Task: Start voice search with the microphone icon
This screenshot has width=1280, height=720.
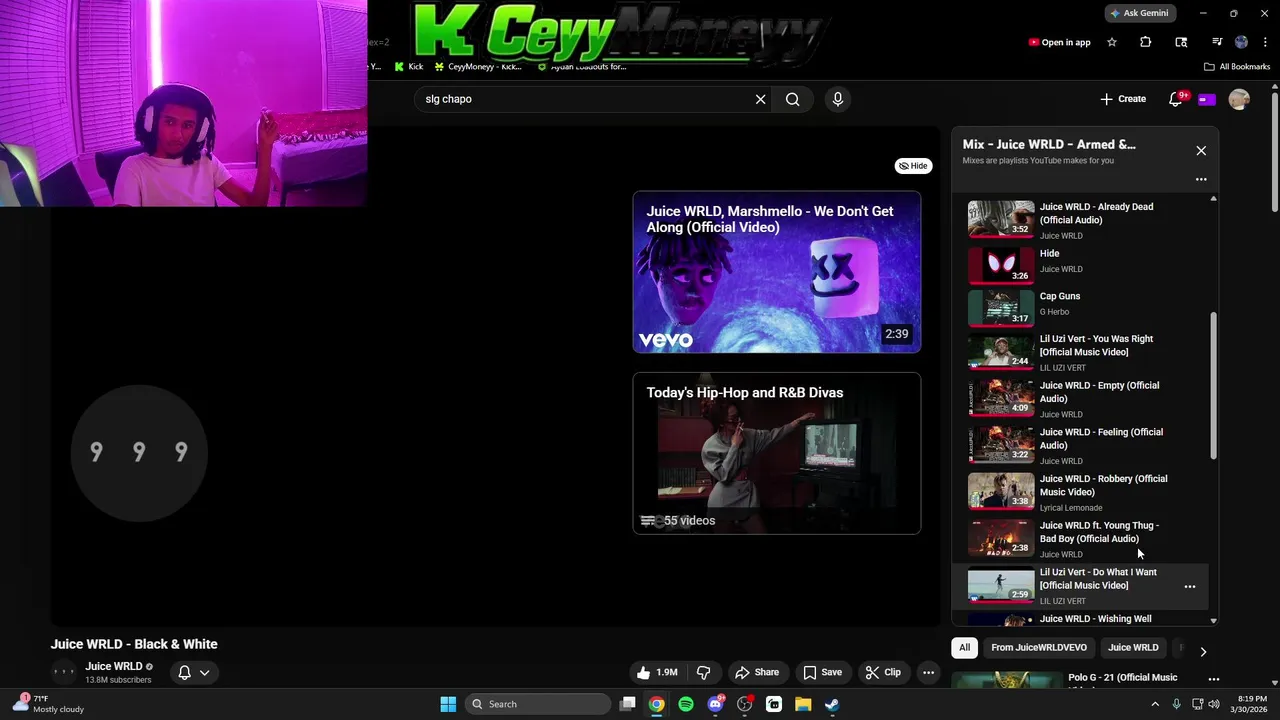Action: [838, 99]
